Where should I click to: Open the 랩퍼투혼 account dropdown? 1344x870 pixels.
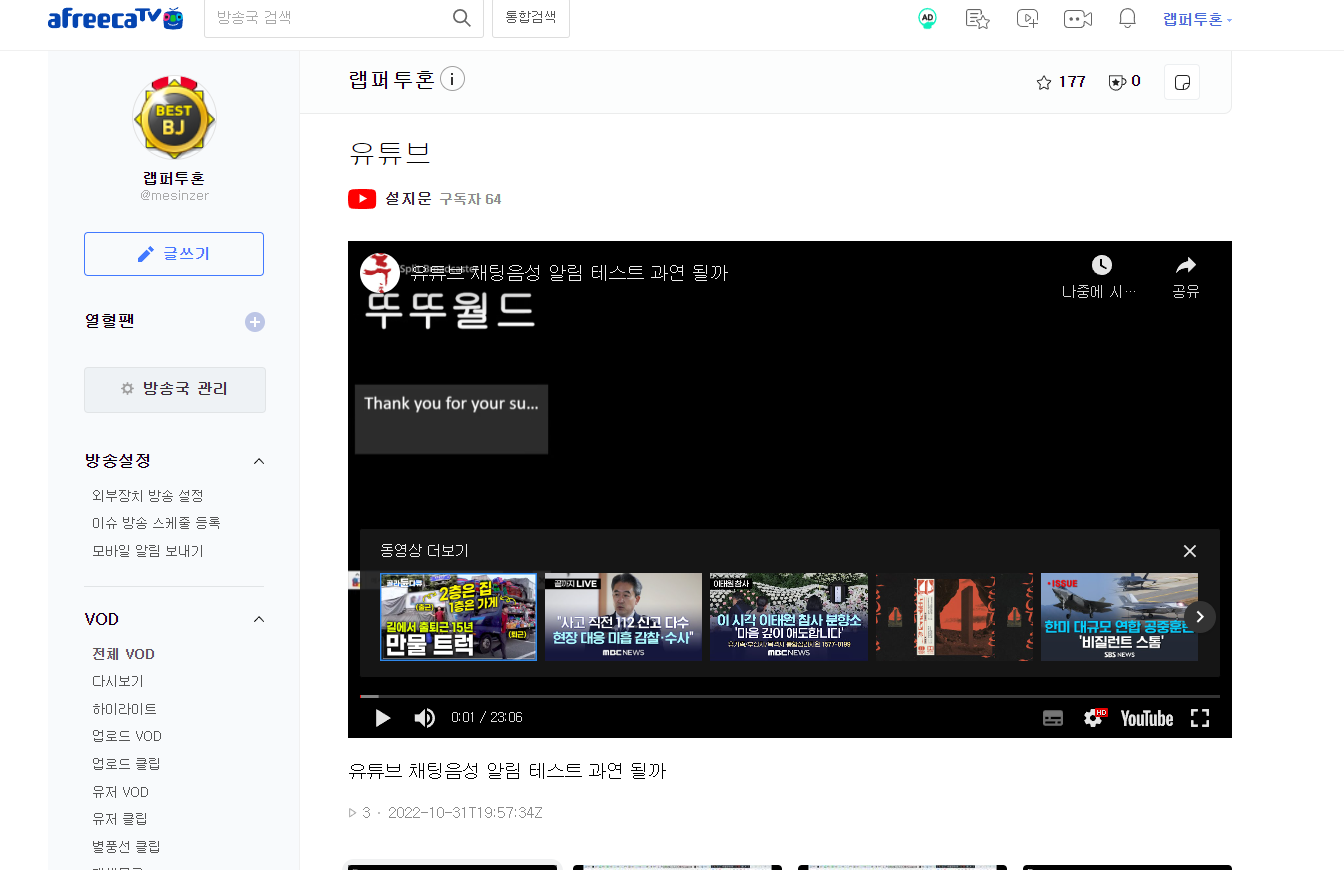[x=1197, y=19]
